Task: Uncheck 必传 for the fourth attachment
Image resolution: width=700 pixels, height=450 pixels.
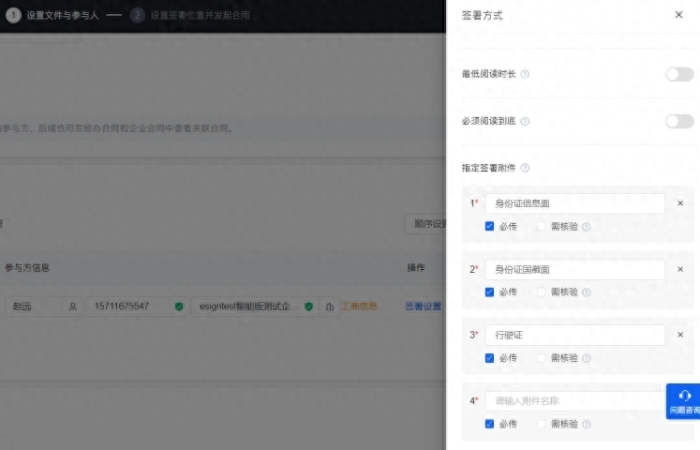Action: tap(490, 424)
